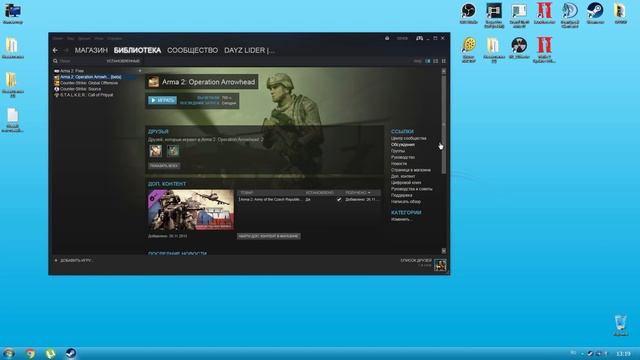Open first friend's avatar in Друзья section
640x360 pixels.
tap(156, 151)
